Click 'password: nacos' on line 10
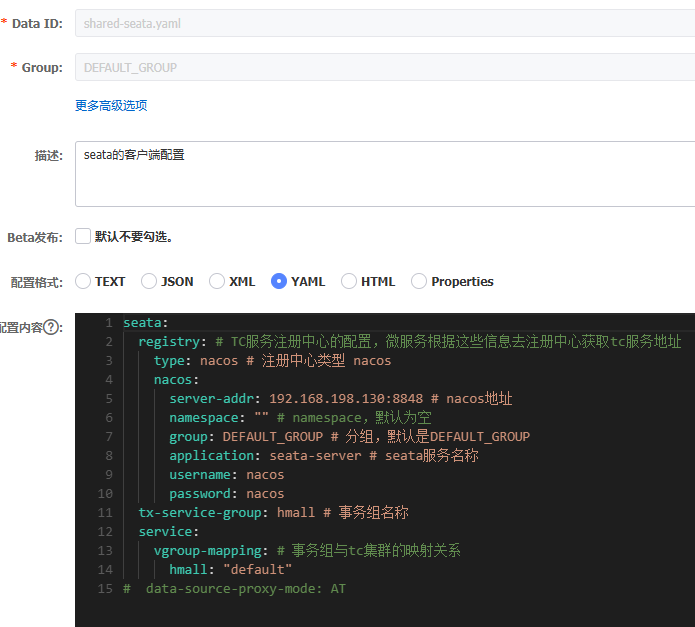 tap(226, 494)
